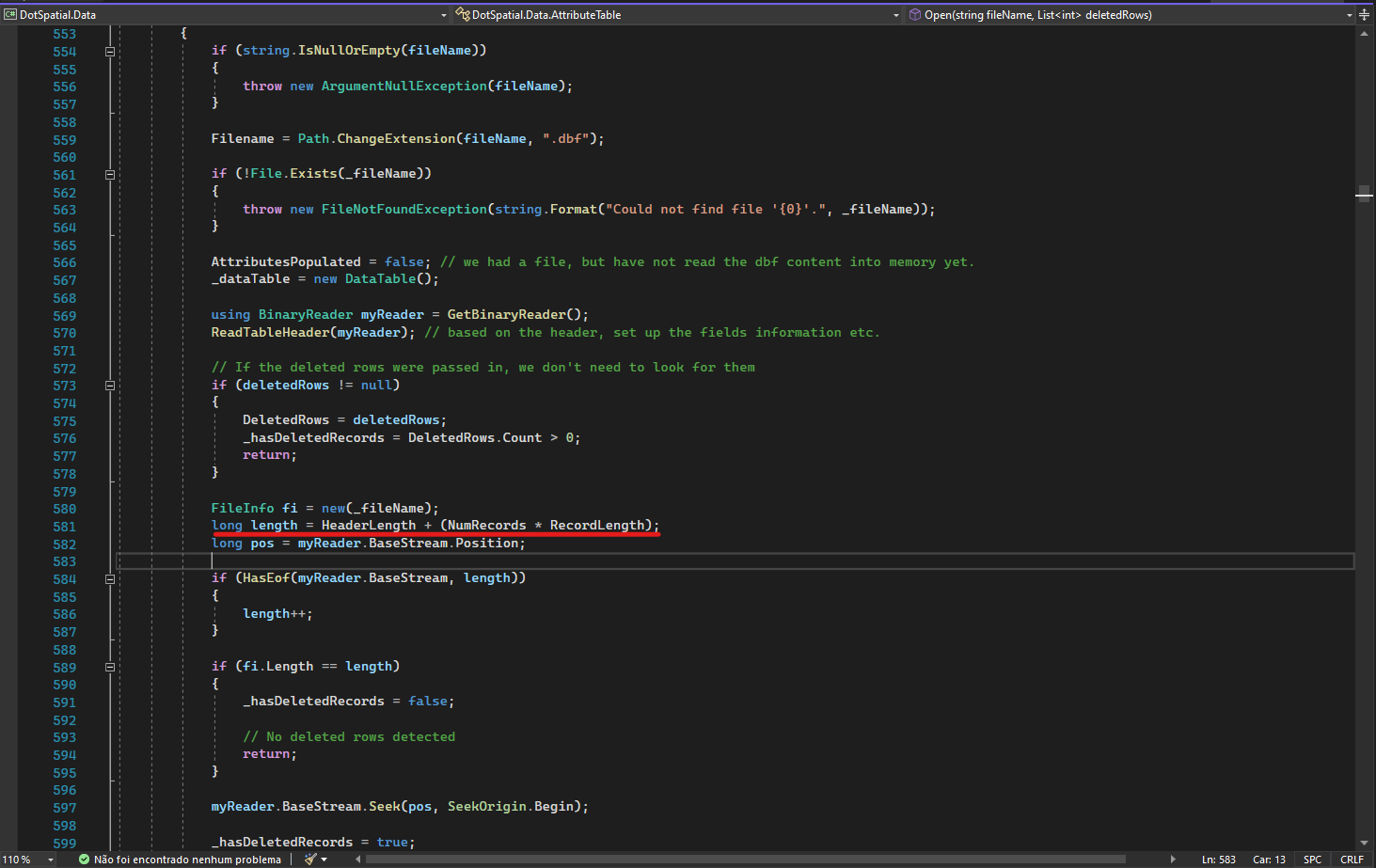Click the C# project icon beside DotSpatial.Data
The image size is (1376, 868).
click(x=10, y=14)
